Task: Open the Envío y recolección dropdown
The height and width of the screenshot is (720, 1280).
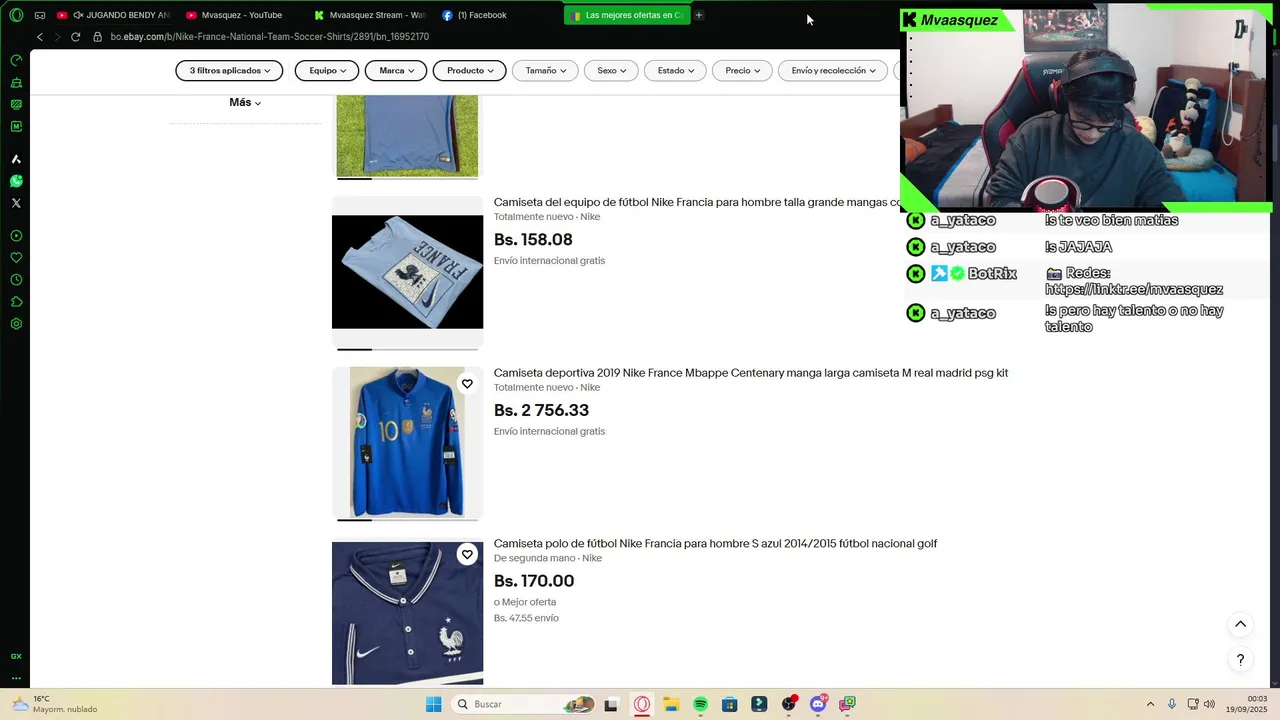Action: pos(833,71)
